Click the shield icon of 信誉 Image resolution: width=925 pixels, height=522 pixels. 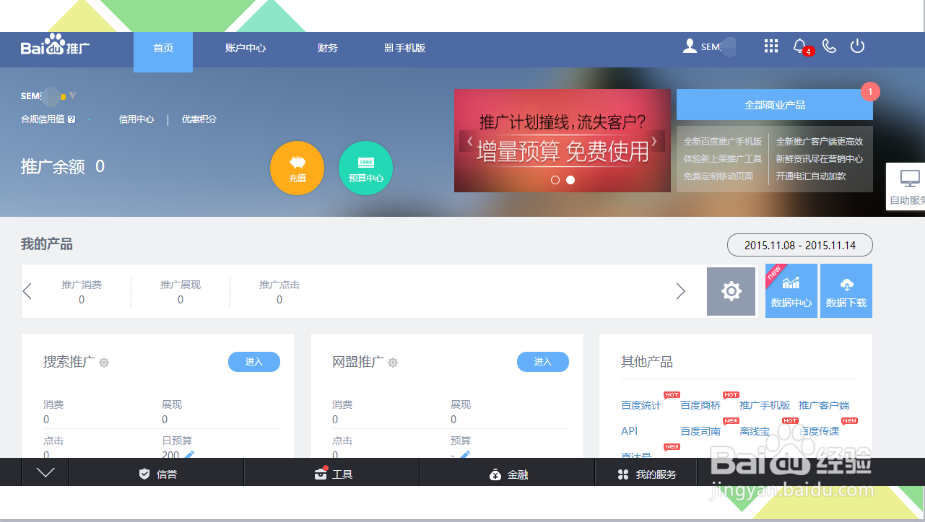tap(144, 474)
